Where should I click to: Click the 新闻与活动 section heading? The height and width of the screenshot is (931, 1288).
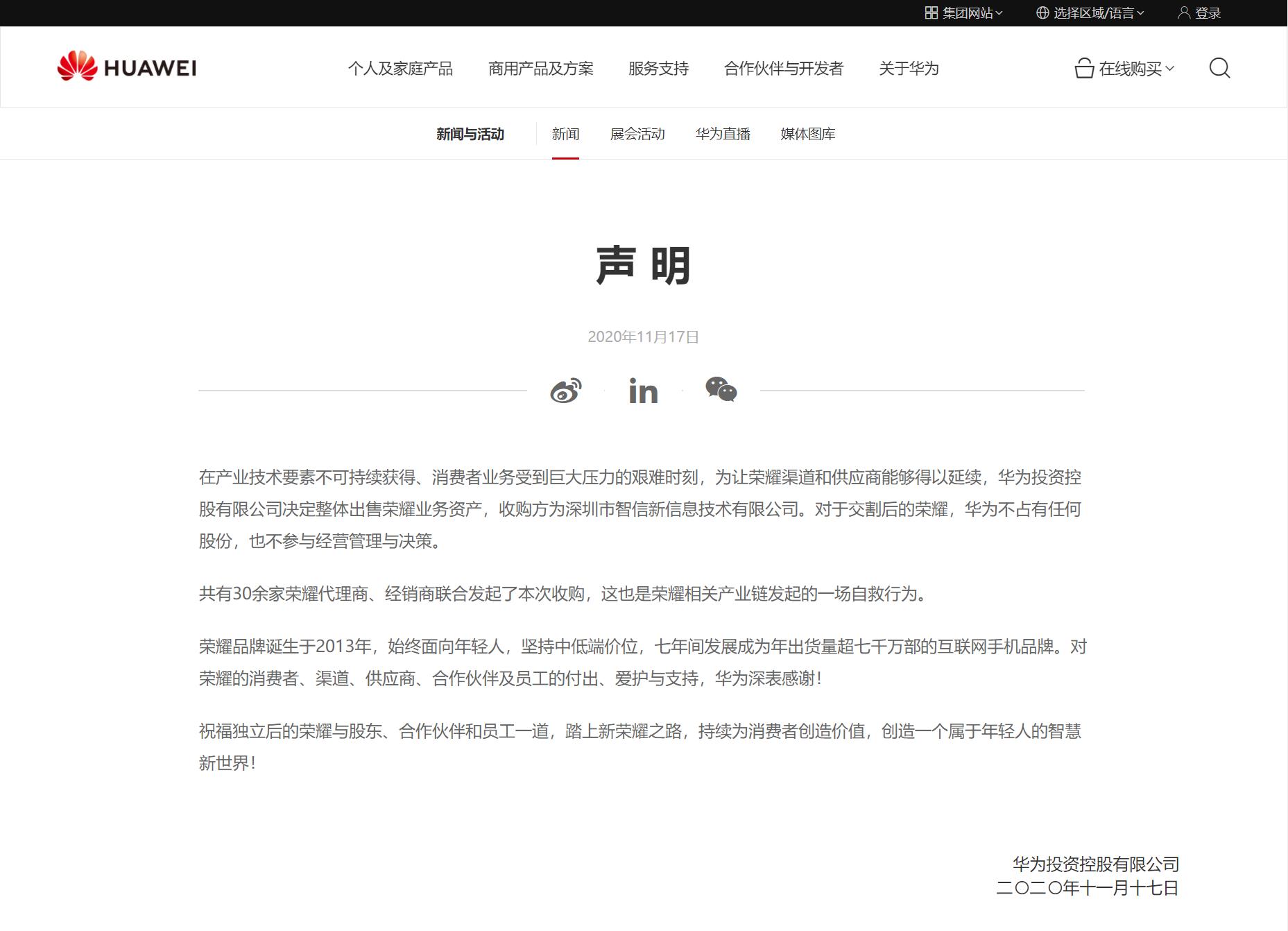[470, 134]
